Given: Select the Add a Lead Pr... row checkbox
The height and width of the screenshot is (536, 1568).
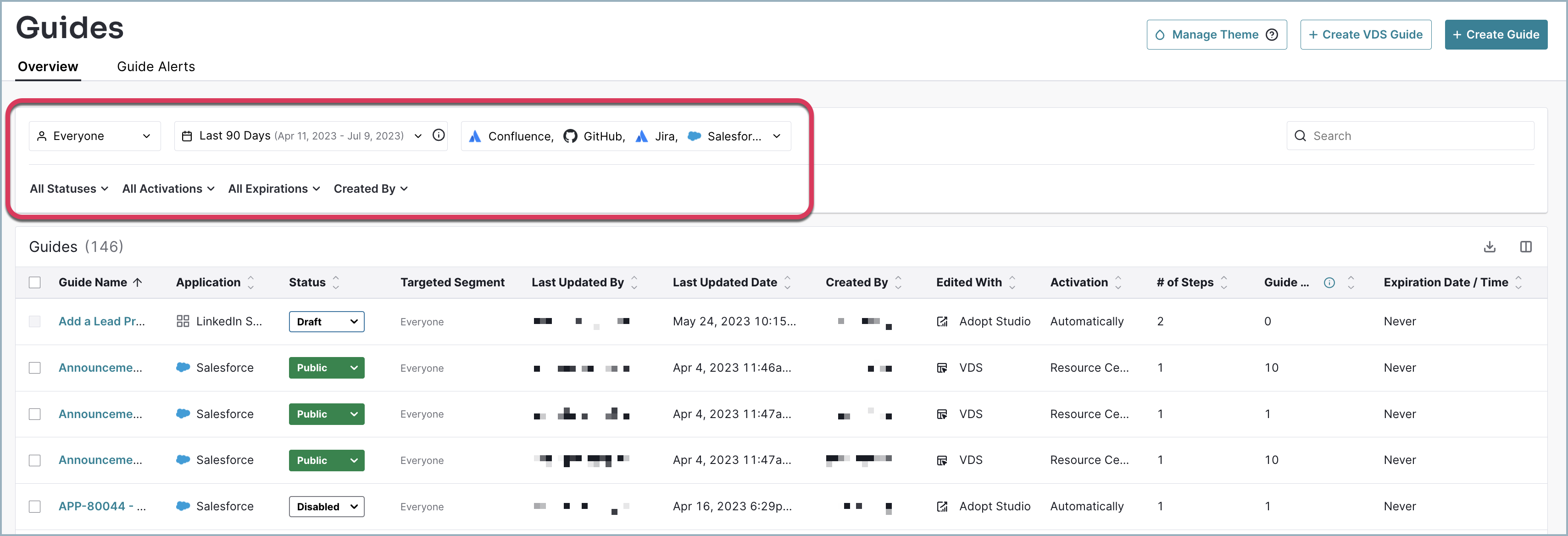Looking at the screenshot, I should (35, 322).
